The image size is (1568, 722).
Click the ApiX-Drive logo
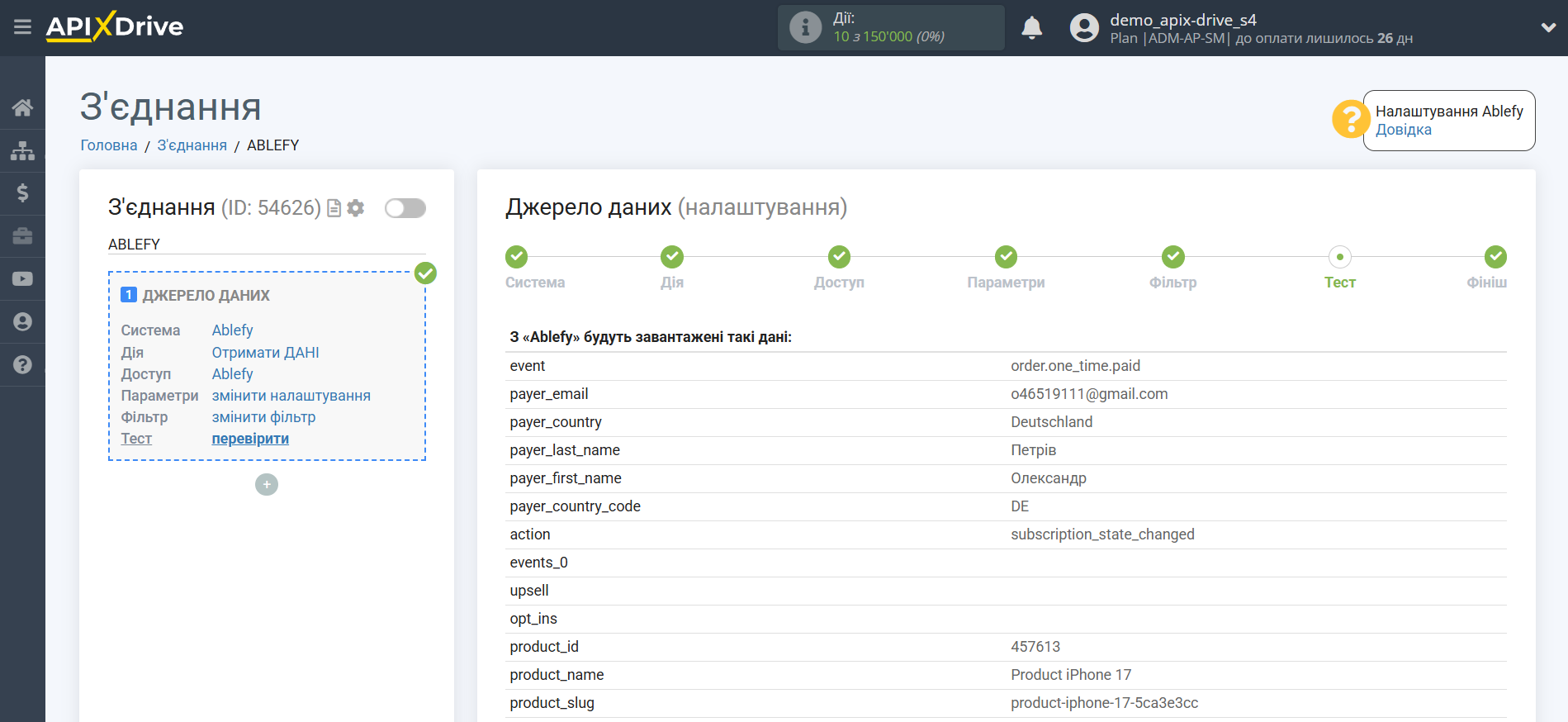[x=115, y=26]
